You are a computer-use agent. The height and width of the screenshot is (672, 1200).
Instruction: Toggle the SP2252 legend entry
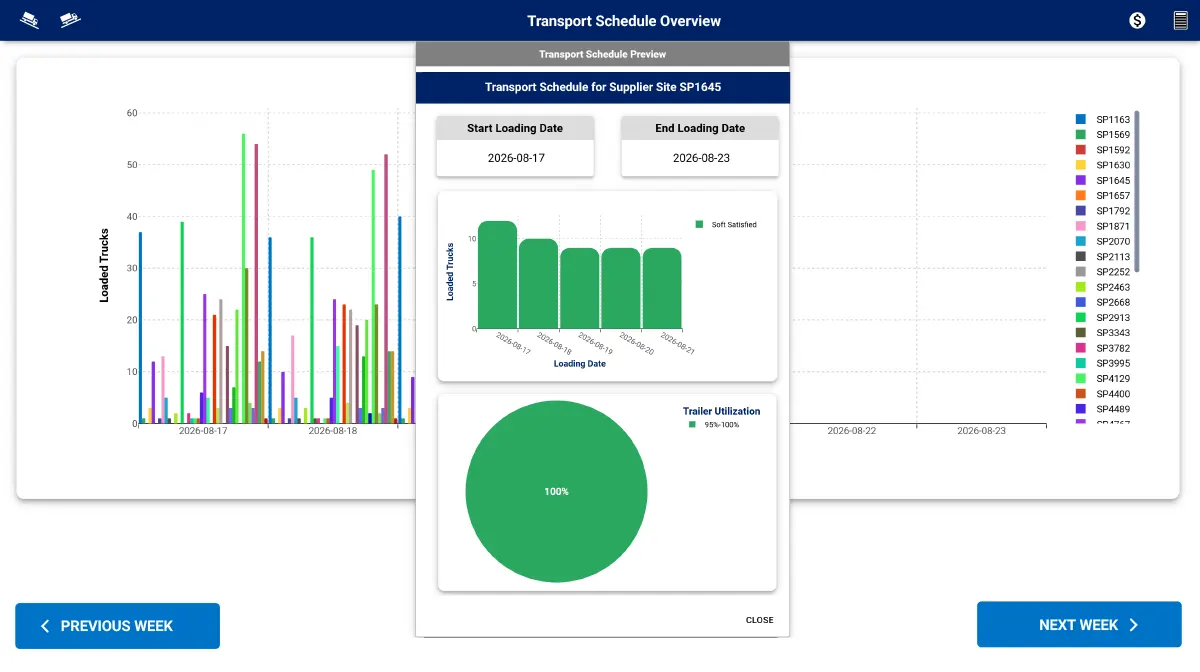pyautogui.click(x=1103, y=272)
